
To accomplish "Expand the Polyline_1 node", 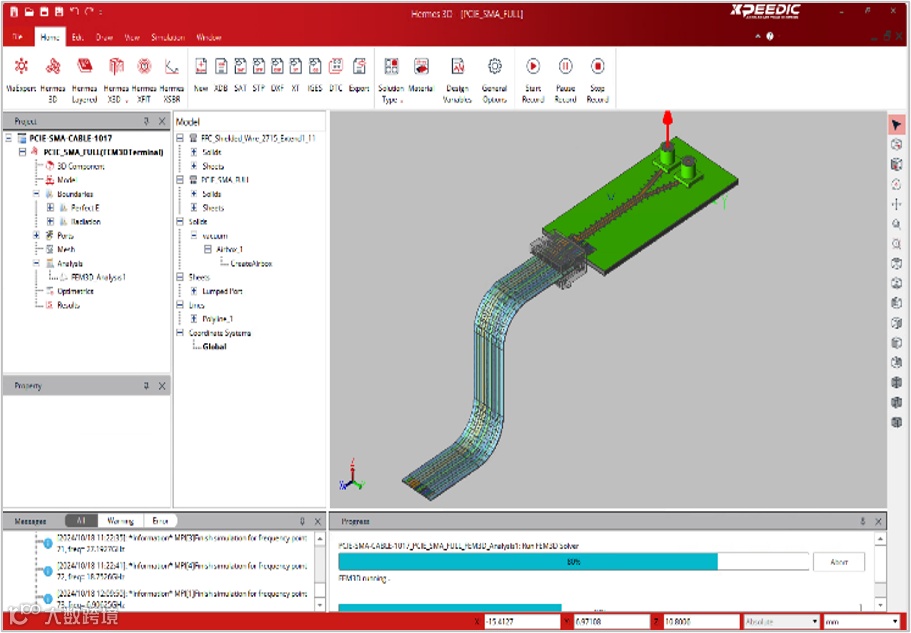I will (194, 319).
